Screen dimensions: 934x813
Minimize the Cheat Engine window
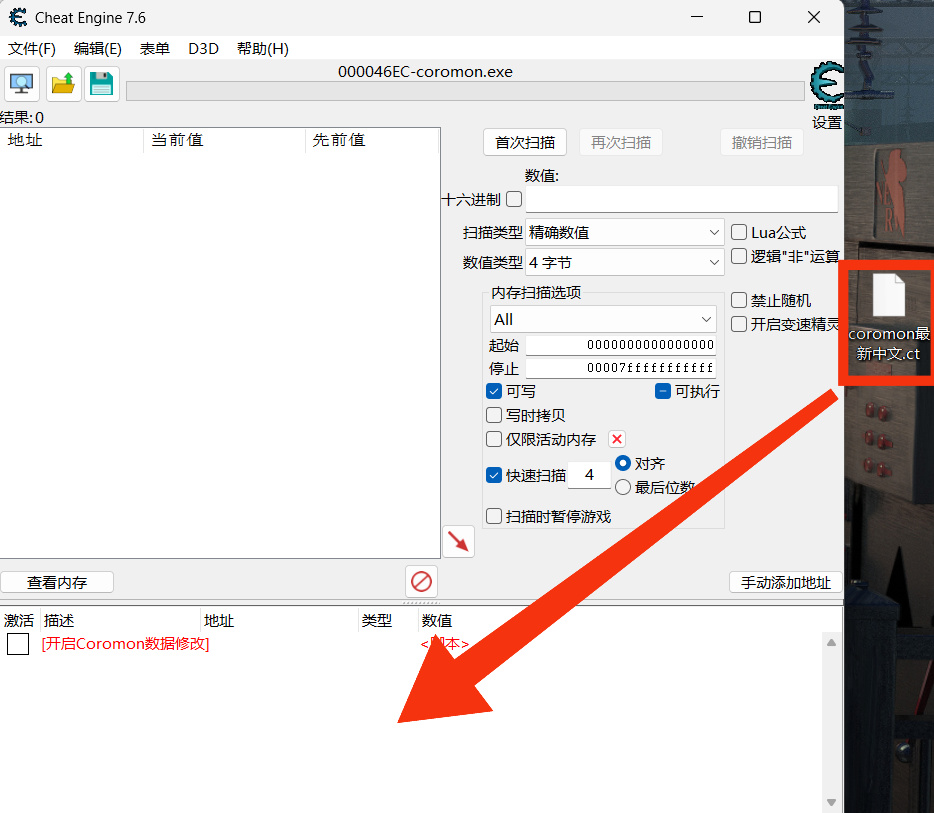point(697,17)
